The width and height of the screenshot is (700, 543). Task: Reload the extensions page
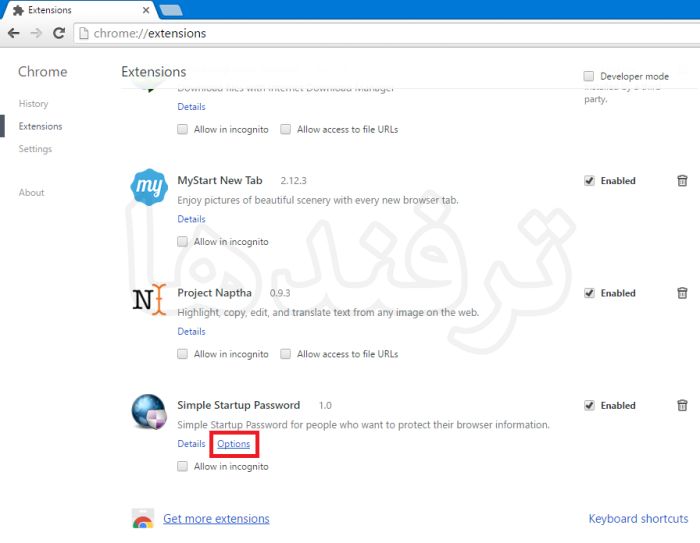[x=59, y=33]
